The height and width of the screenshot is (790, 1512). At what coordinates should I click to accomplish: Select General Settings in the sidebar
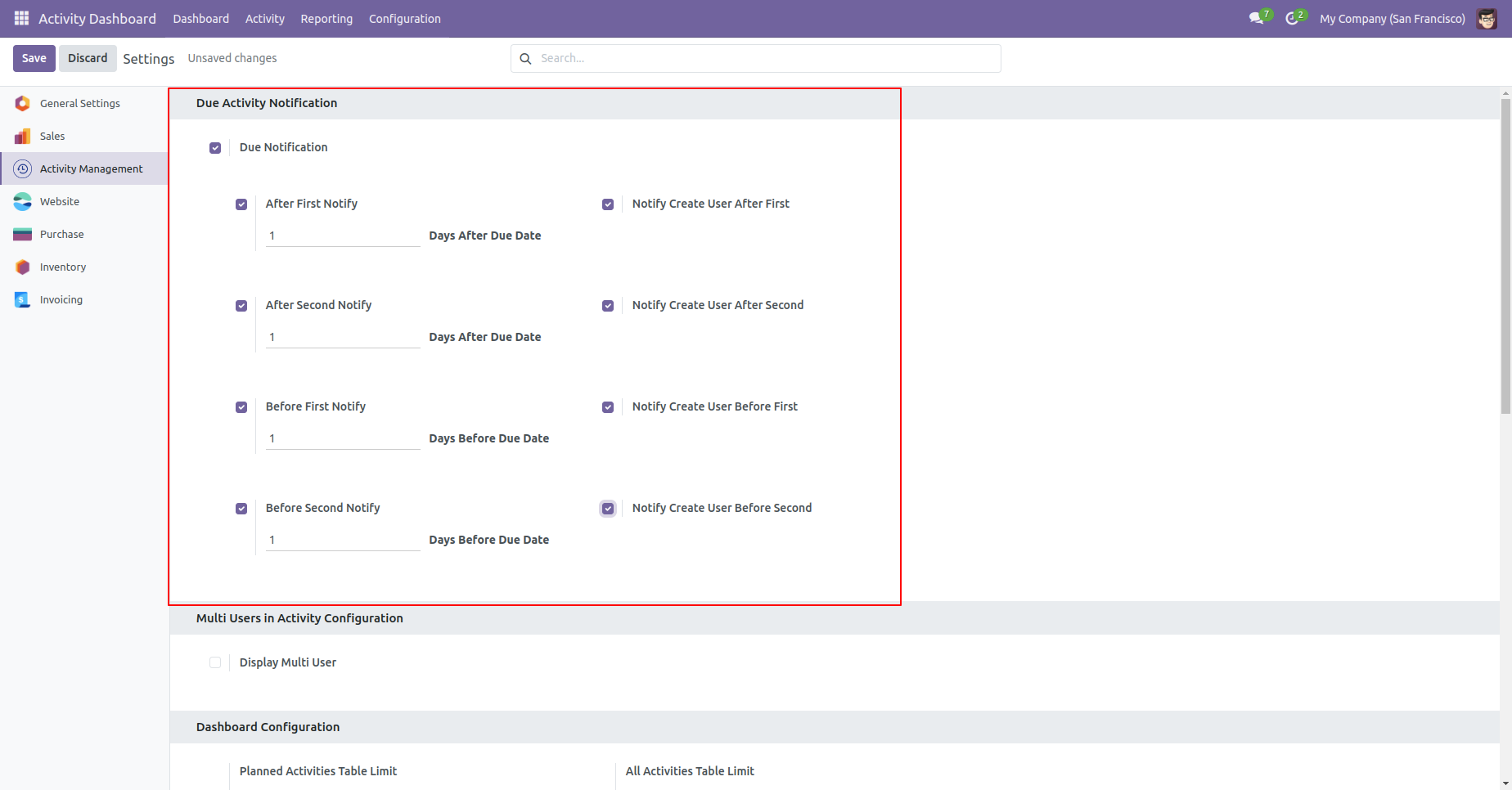click(84, 103)
